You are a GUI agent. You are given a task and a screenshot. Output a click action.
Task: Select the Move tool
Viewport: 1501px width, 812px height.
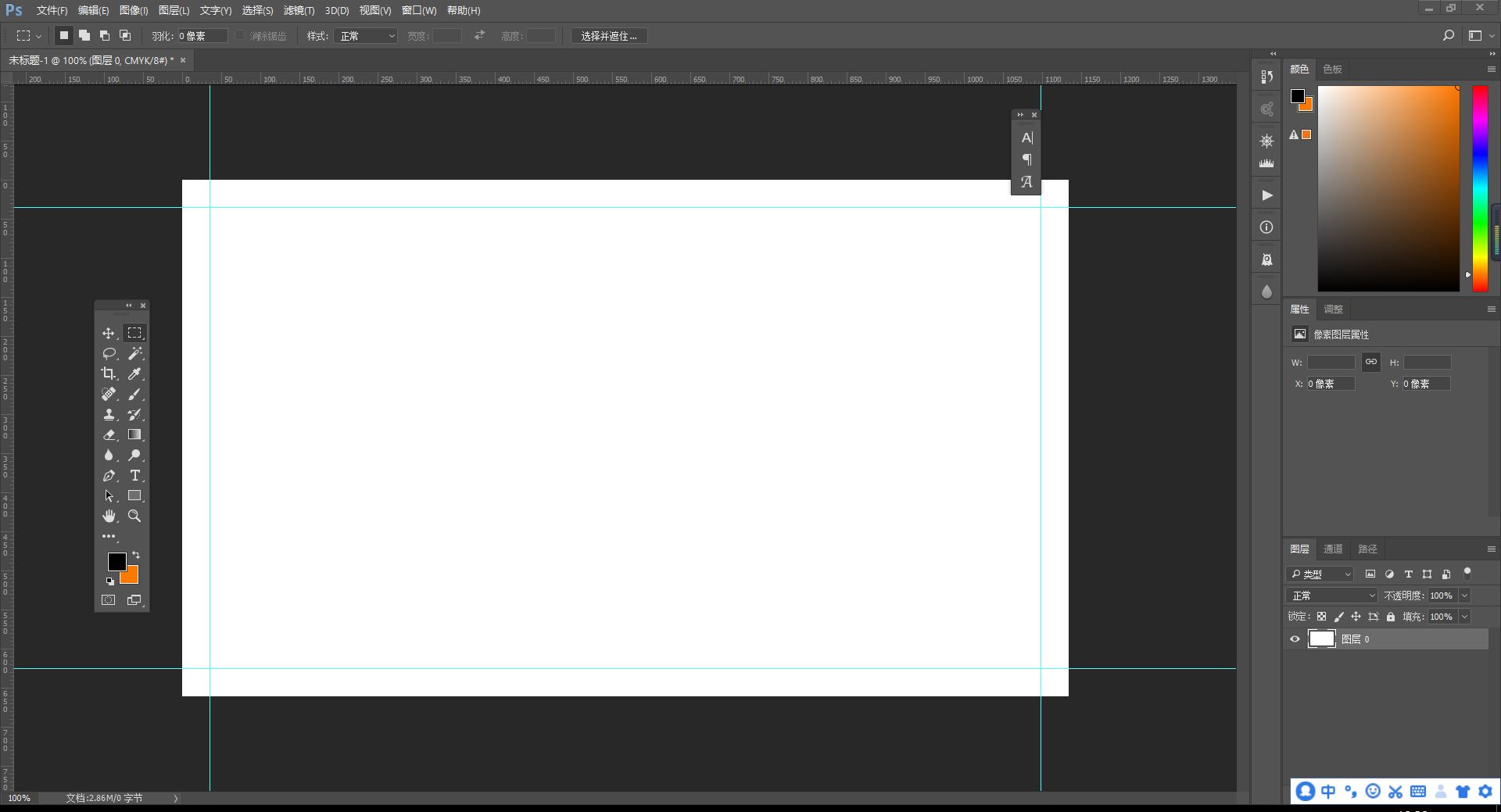[x=109, y=332]
